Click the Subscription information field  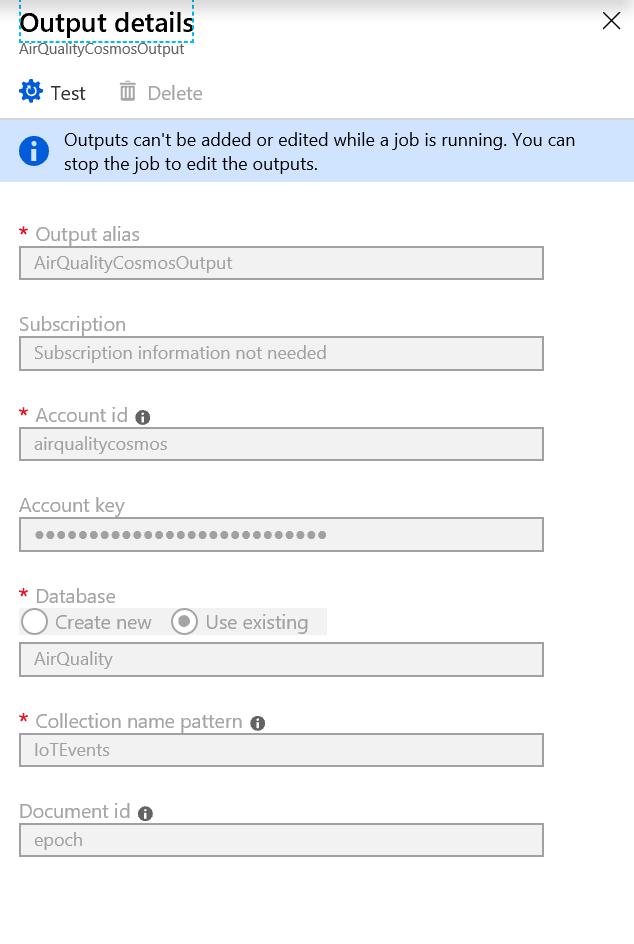pos(281,353)
